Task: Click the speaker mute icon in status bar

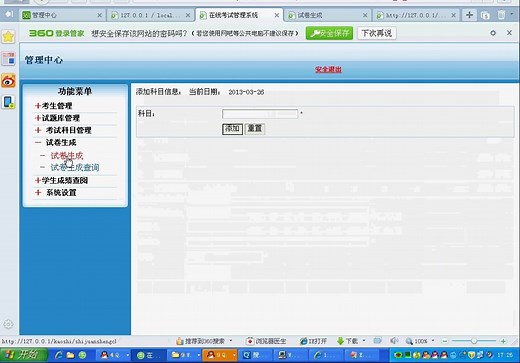Action: [x=394, y=341]
